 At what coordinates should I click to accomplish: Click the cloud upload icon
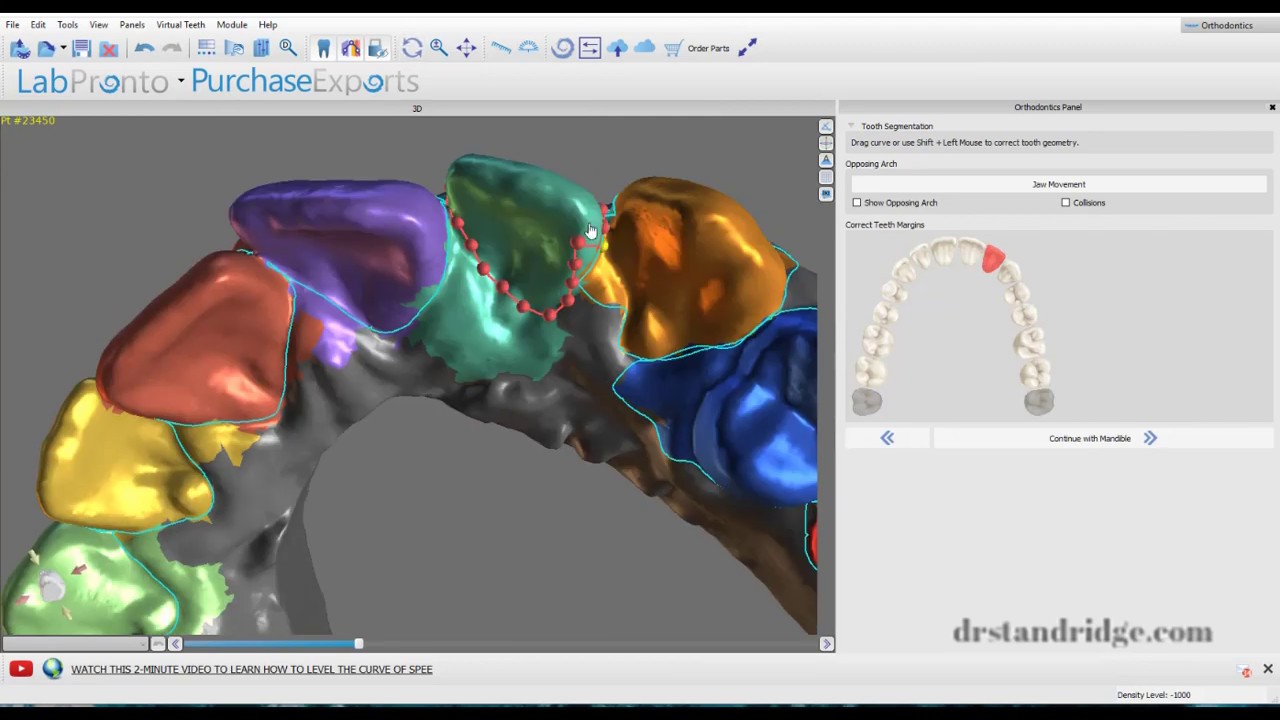coord(617,48)
